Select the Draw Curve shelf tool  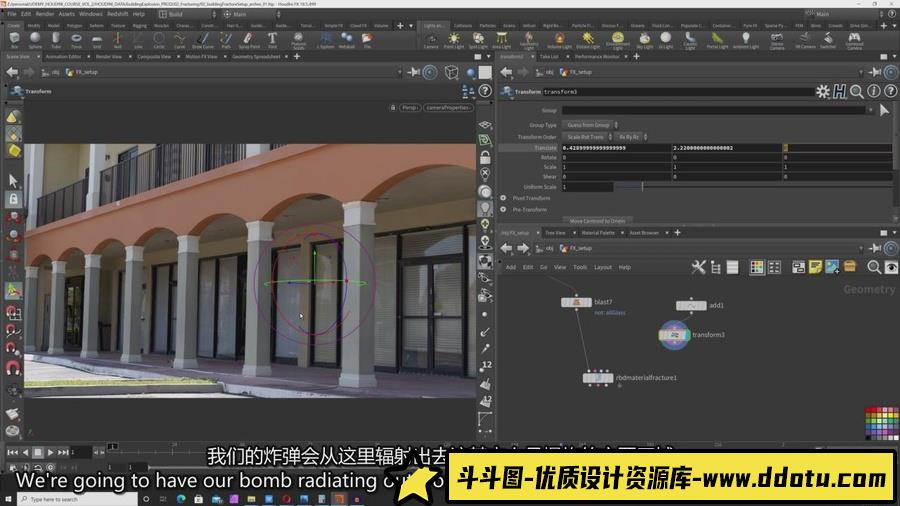click(203, 40)
